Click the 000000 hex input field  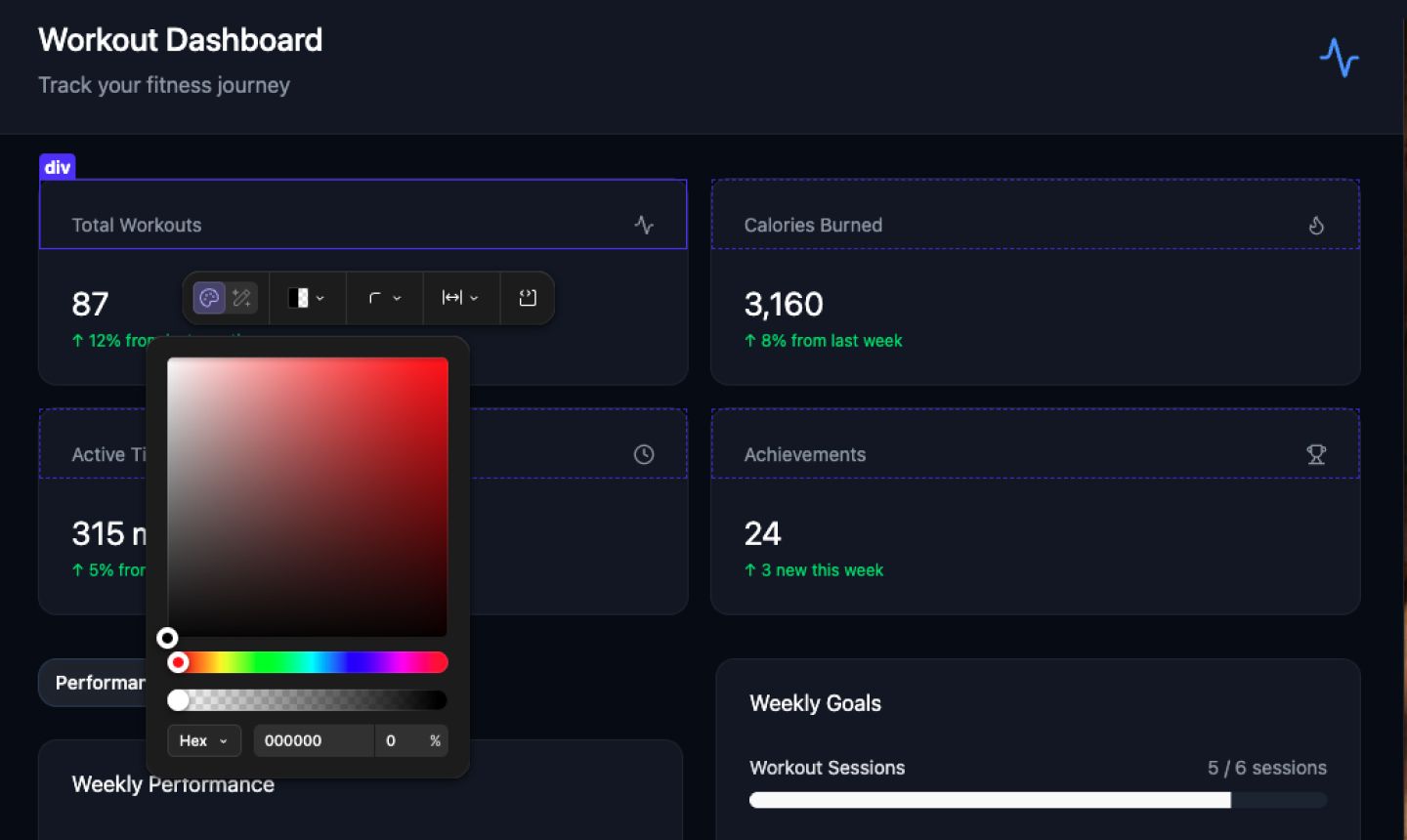(313, 740)
